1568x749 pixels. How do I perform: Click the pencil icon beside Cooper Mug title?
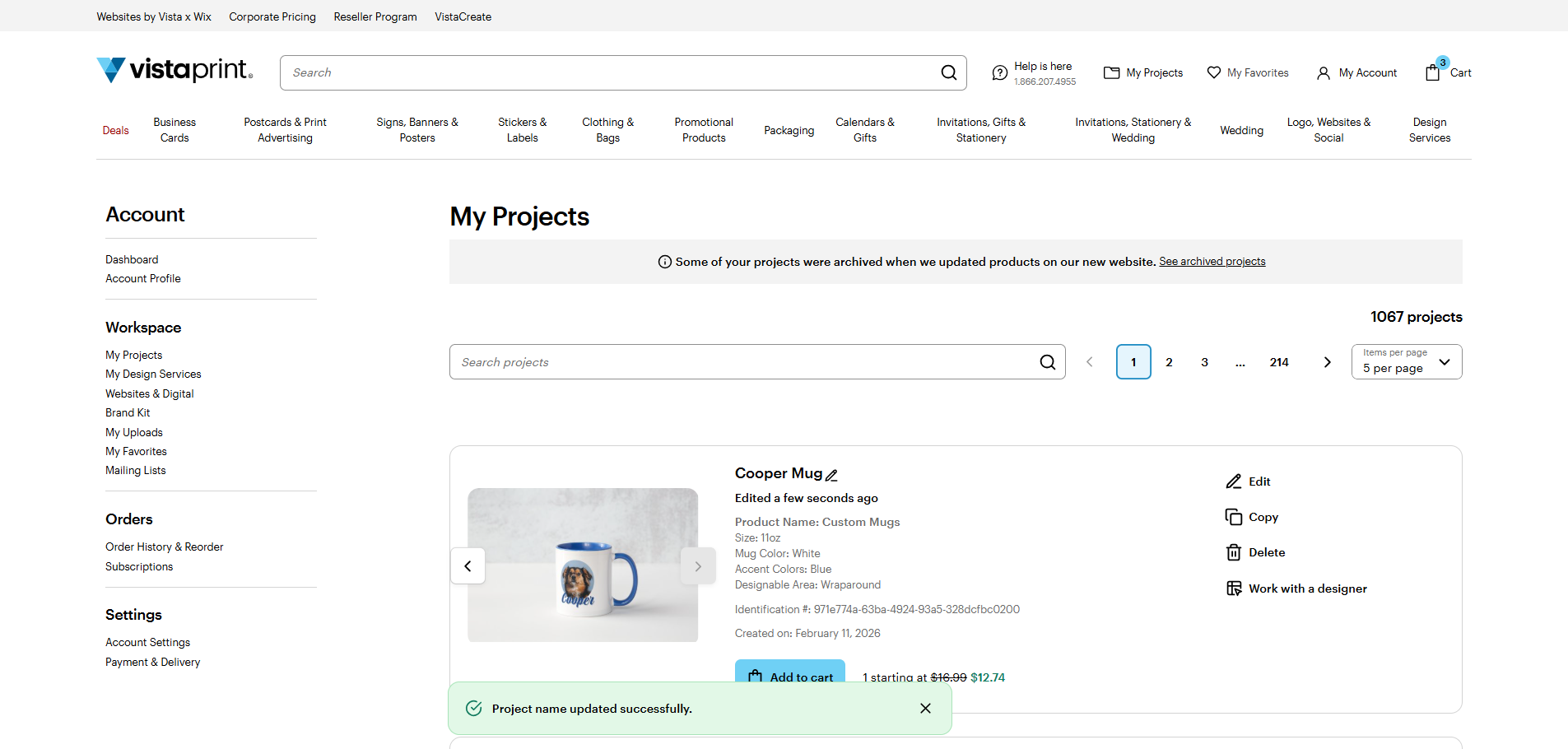(x=831, y=475)
